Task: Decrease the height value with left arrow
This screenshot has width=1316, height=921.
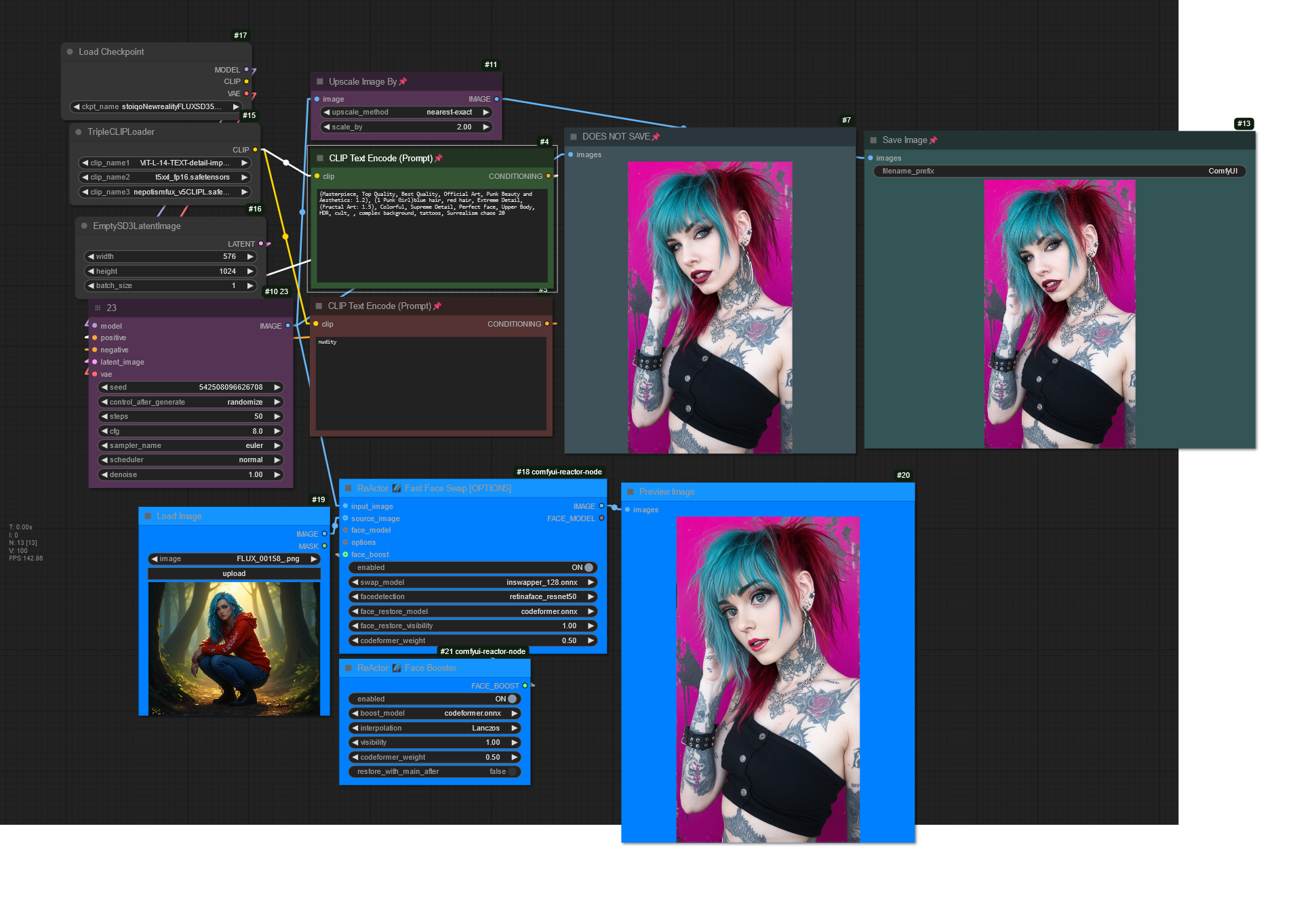Action: tap(91, 271)
